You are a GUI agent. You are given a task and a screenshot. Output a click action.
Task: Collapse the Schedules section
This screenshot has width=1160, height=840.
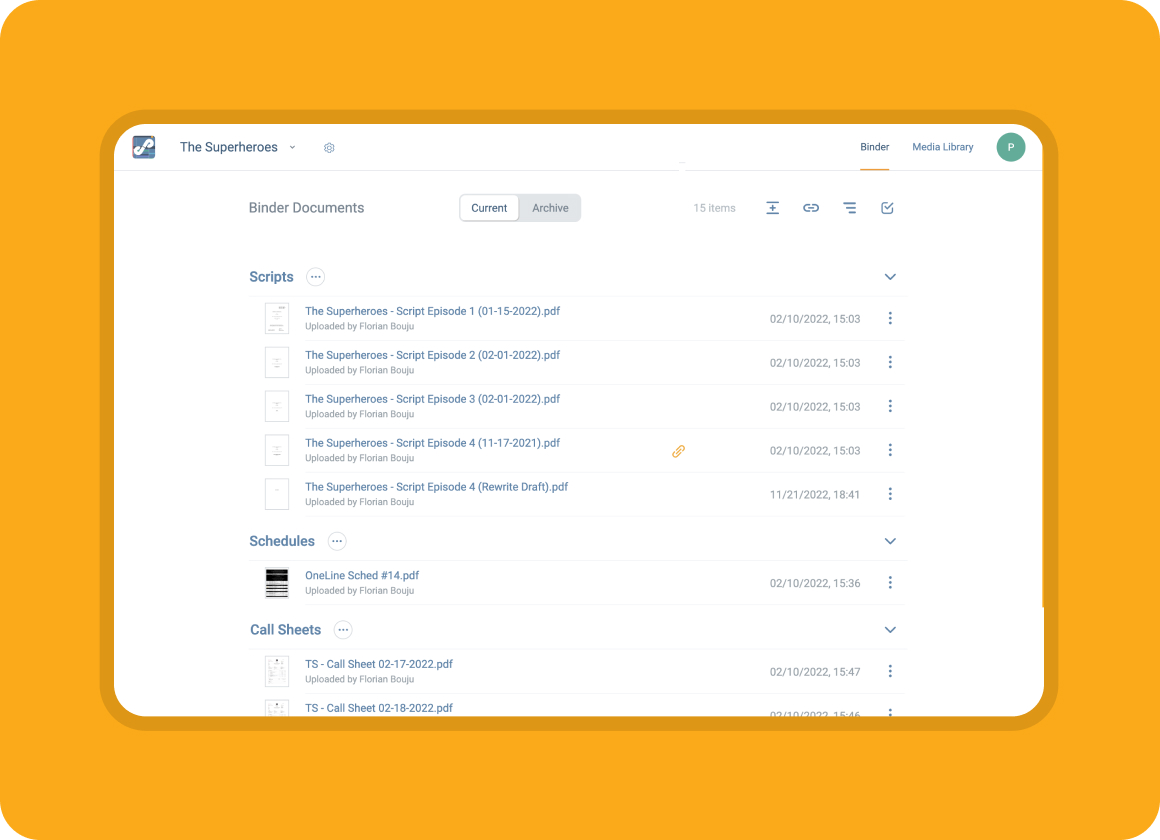click(890, 541)
